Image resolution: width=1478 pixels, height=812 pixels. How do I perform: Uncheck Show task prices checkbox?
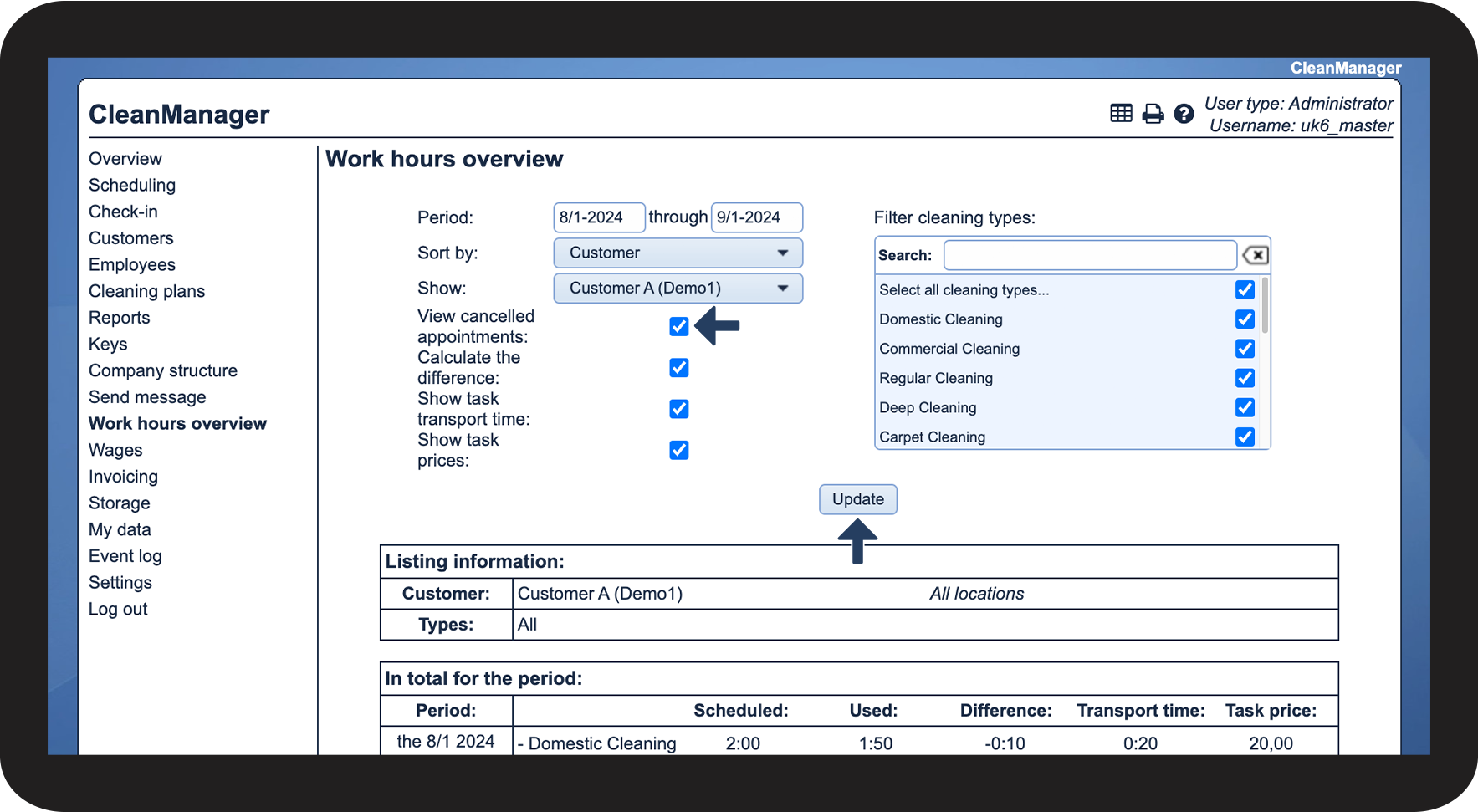click(x=679, y=451)
